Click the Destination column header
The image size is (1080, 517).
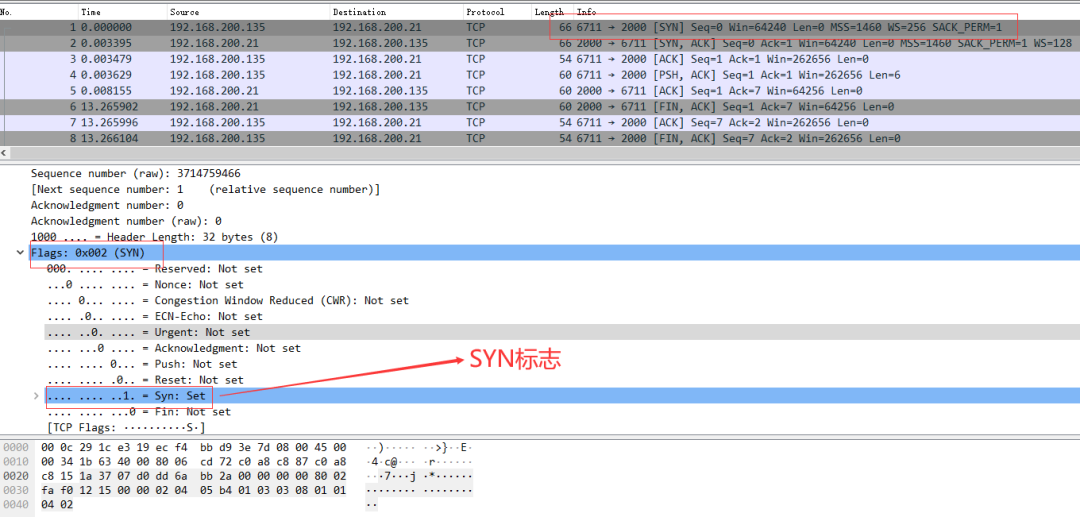click(x=359, y=11)
